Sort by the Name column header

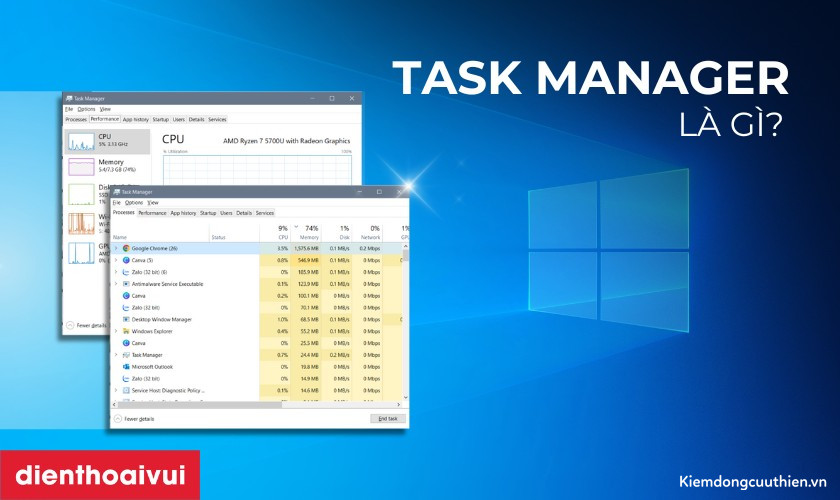[x=160, y=233]
